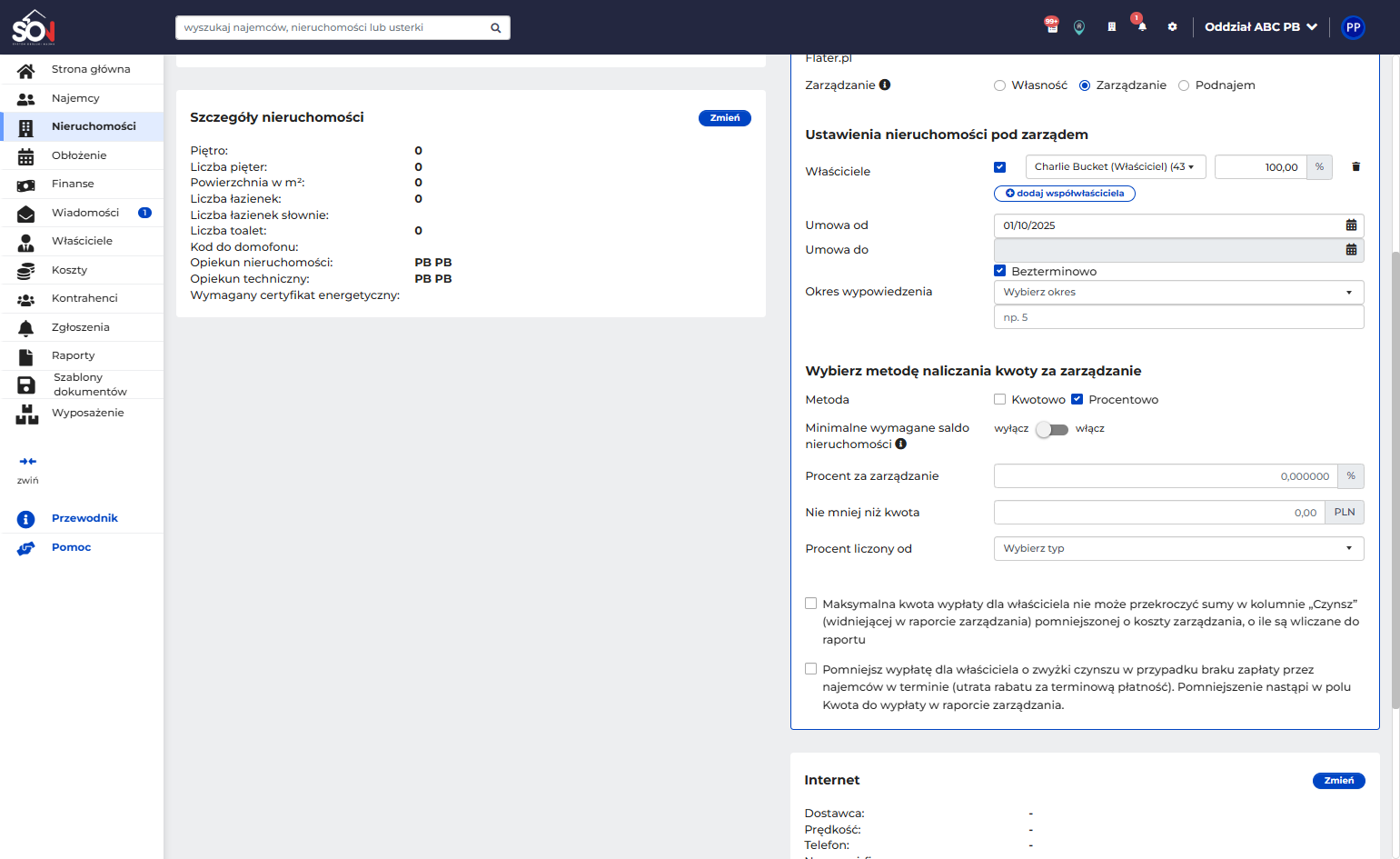Open the Wybierz typ dropdown
1400x859 pixels.
pos(1179,549)
